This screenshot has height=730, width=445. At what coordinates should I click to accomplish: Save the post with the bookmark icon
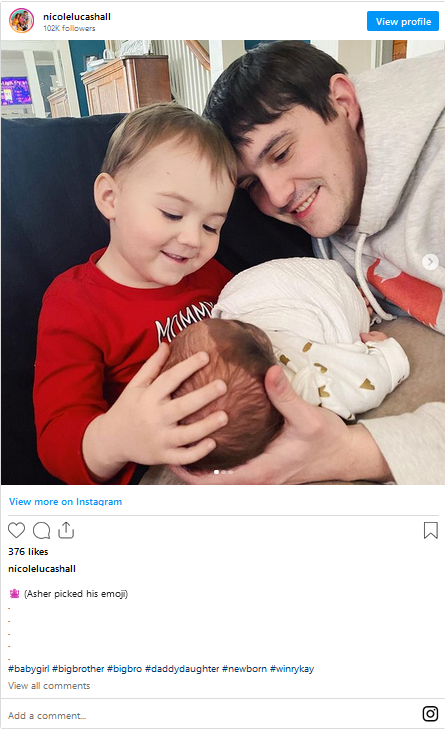click(431, 530)
